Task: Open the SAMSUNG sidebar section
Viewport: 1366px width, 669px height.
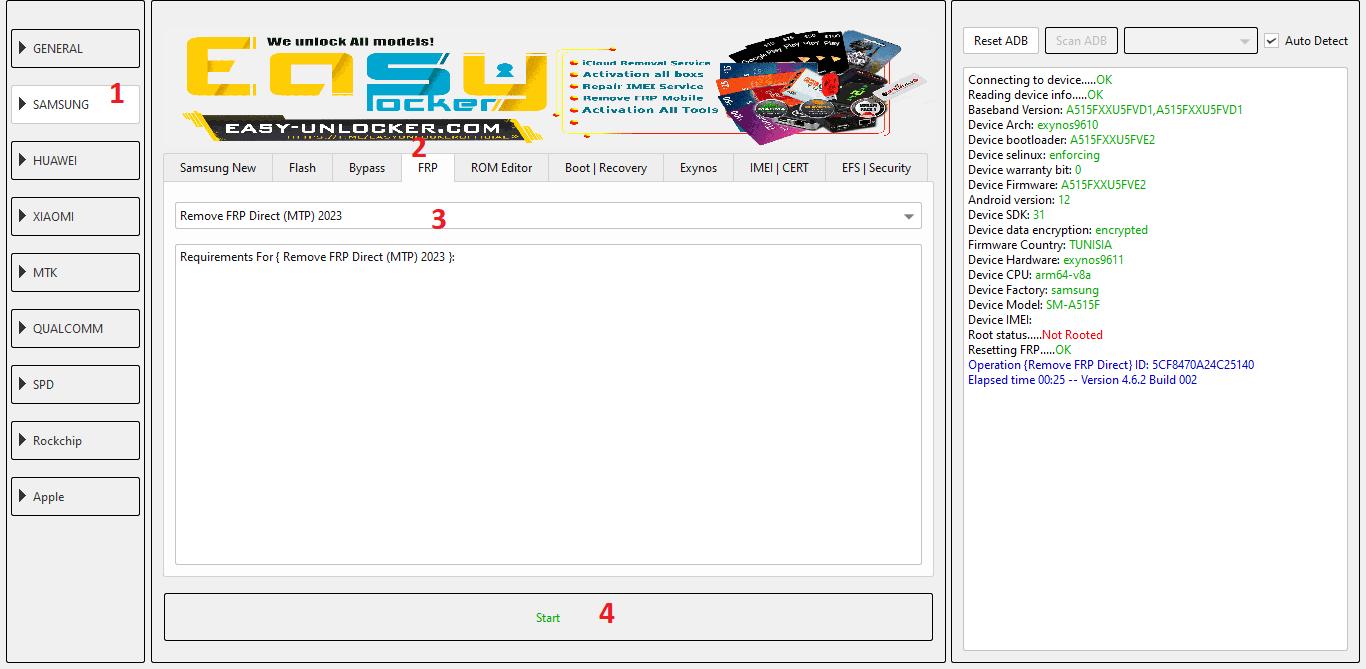Action: [75, 104]
